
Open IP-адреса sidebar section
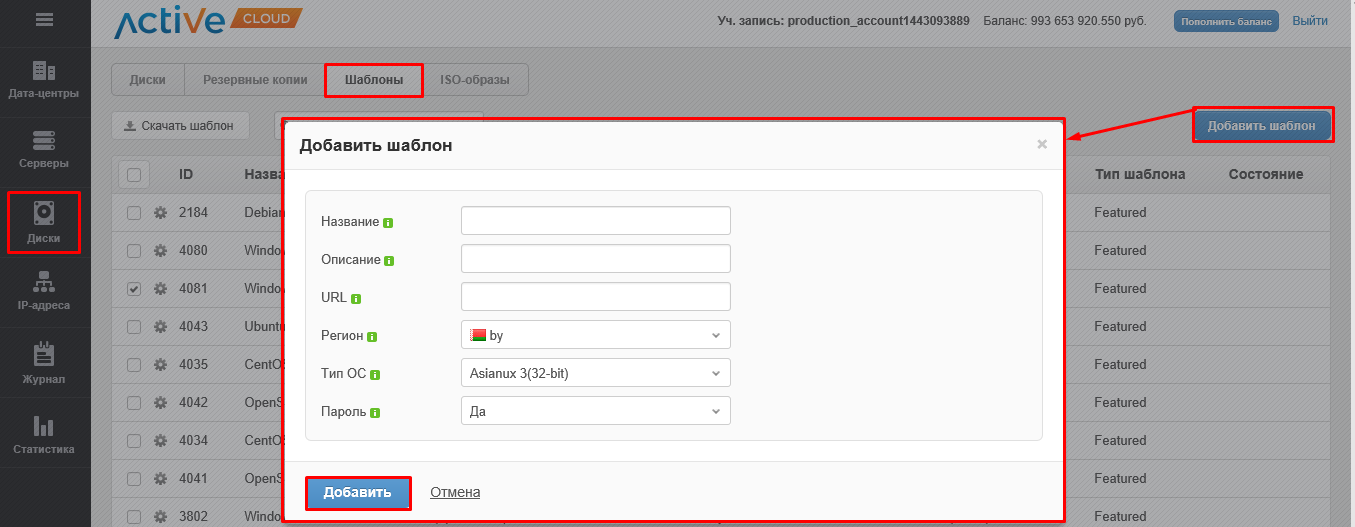44,292
